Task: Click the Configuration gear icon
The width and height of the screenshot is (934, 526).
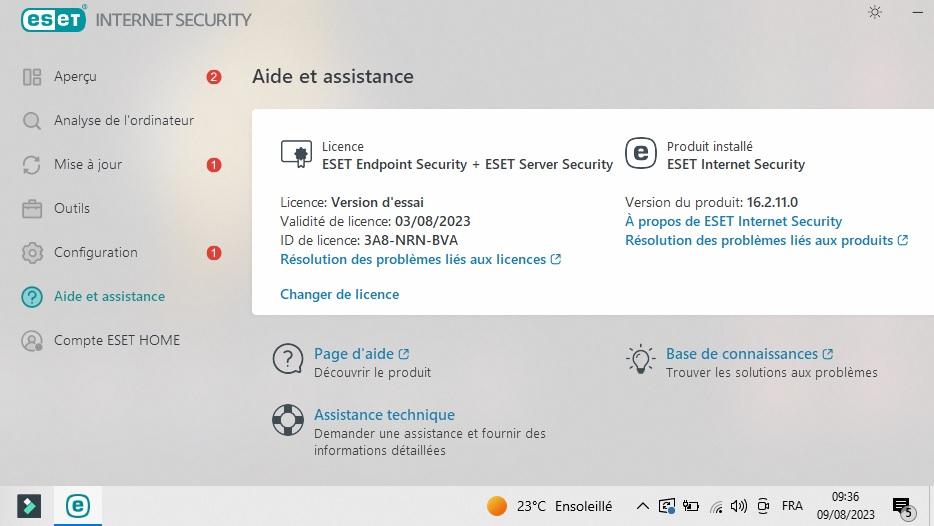Action: click(x=32, y=253)
